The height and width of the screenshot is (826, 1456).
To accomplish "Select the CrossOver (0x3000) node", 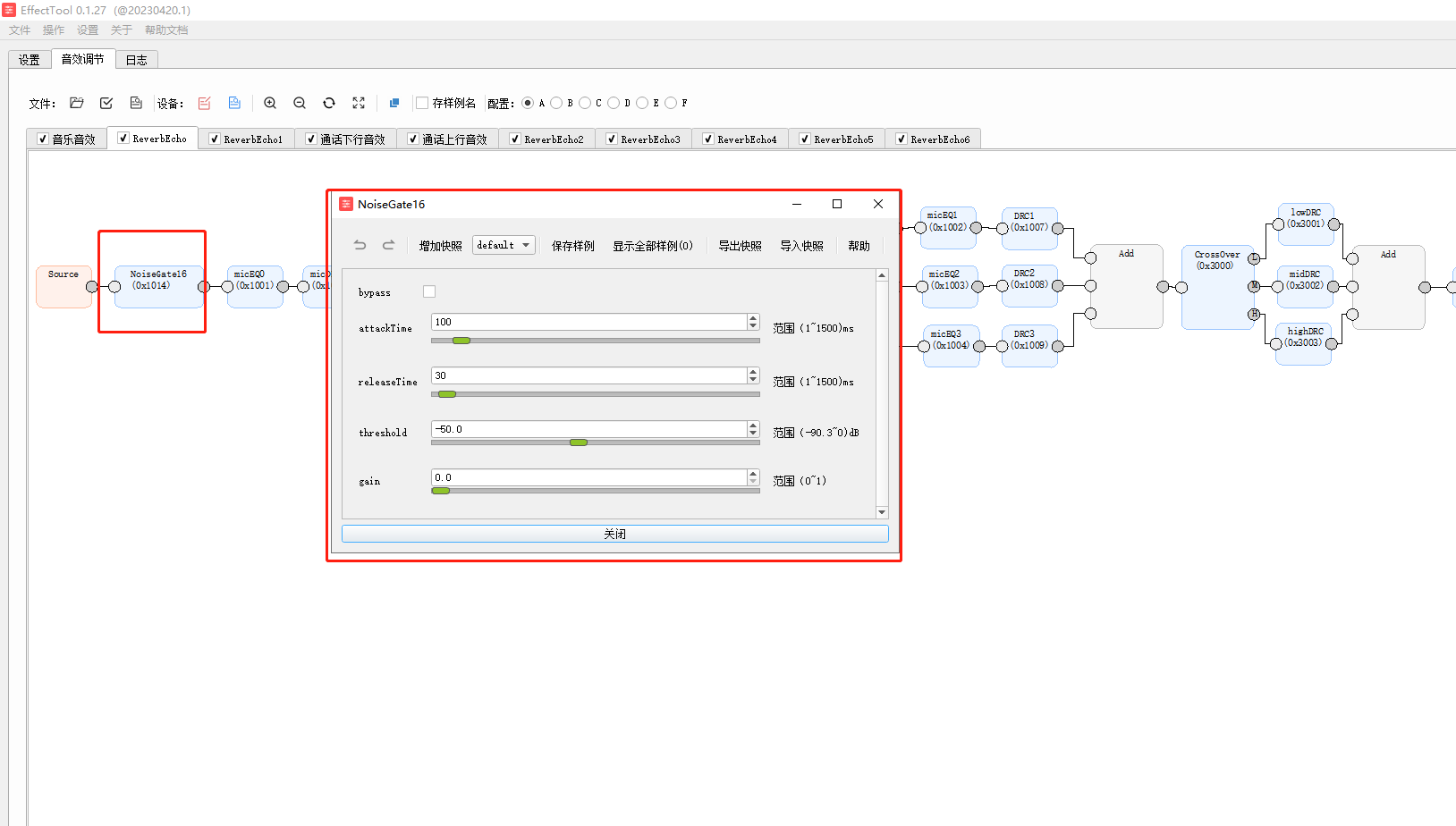I will coord(1217,288).
